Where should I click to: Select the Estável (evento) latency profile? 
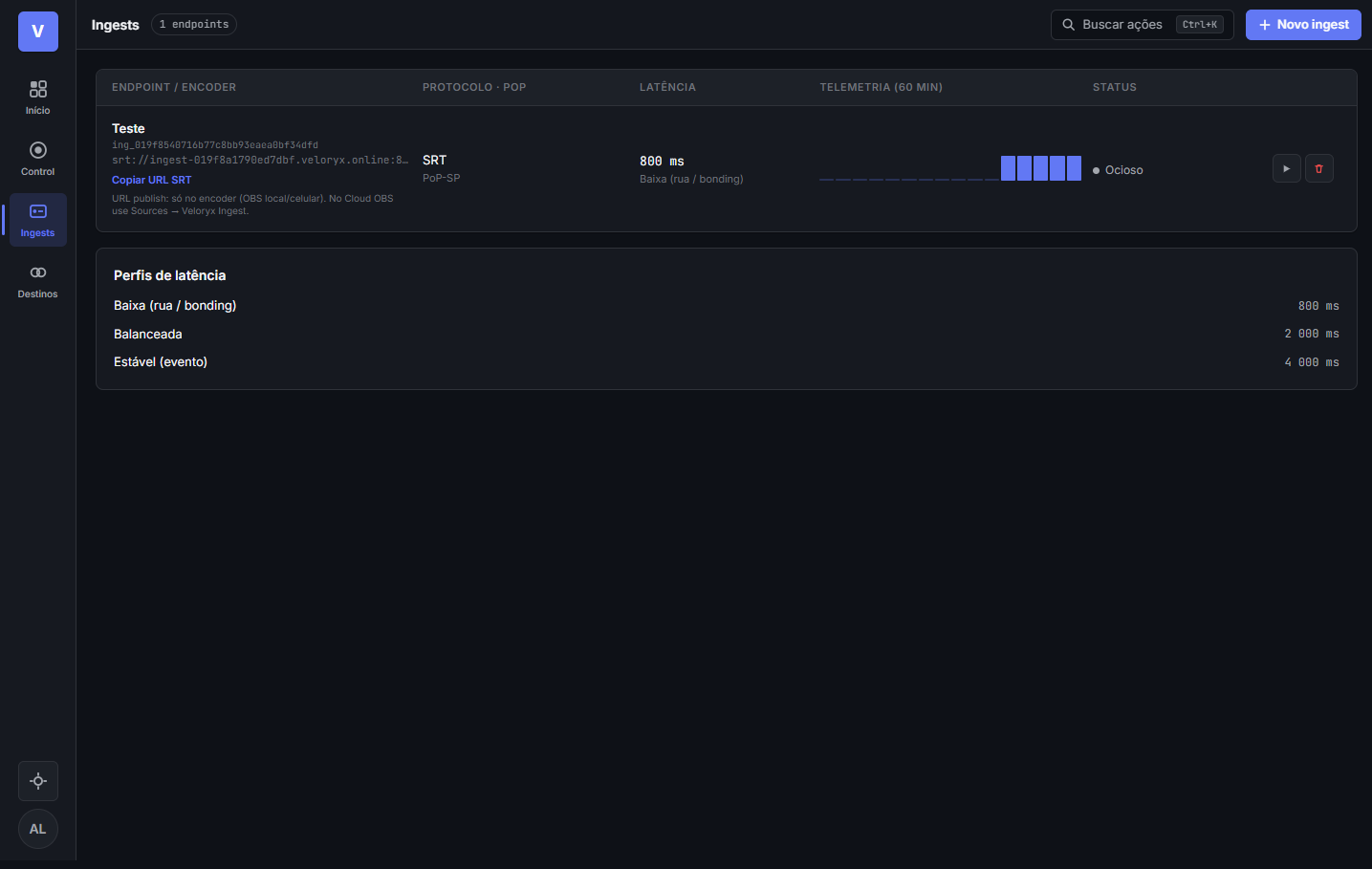click(727, 362)
